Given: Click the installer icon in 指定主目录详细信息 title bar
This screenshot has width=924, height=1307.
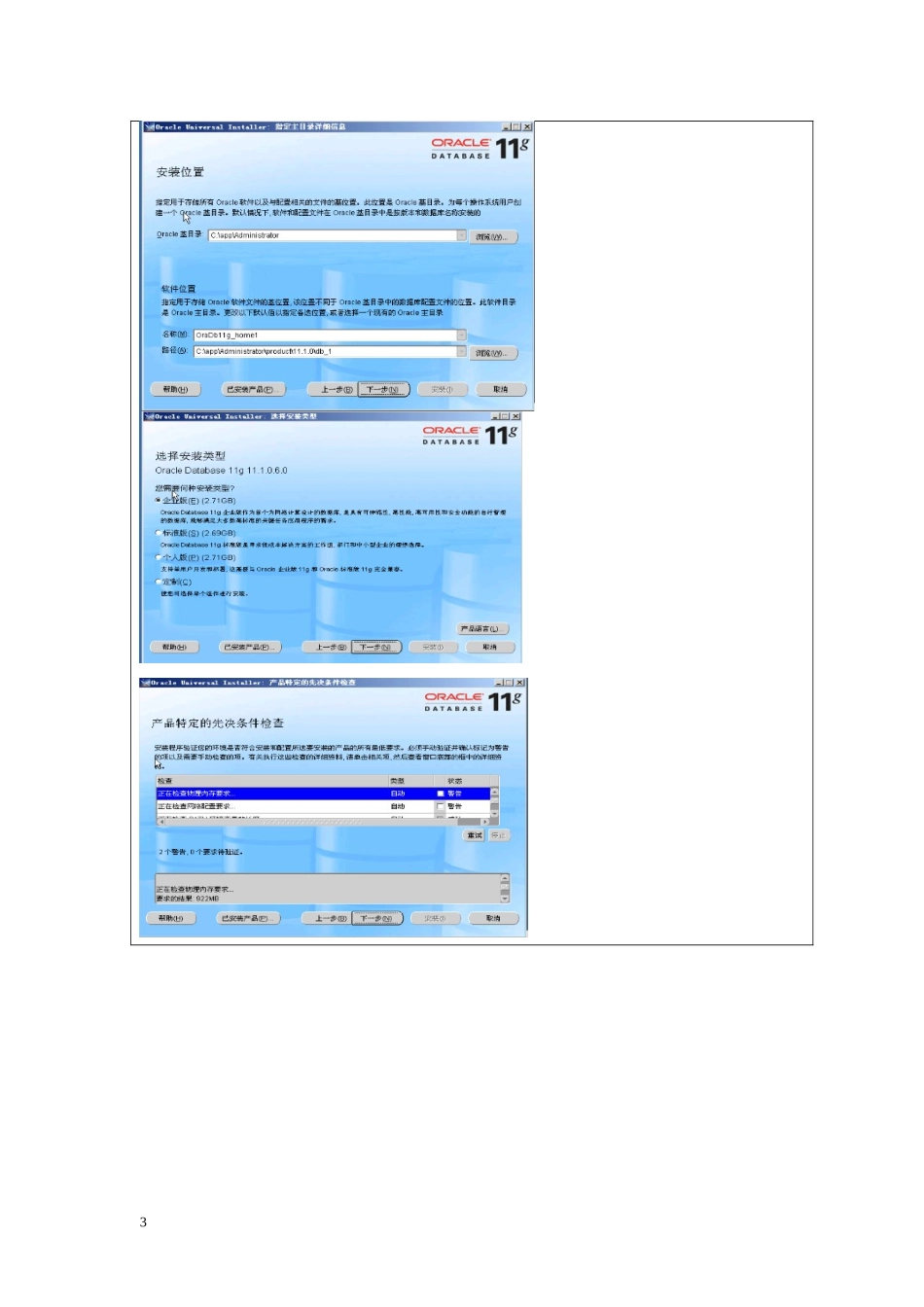Looking at the screenshot, I should pos(149,126).
